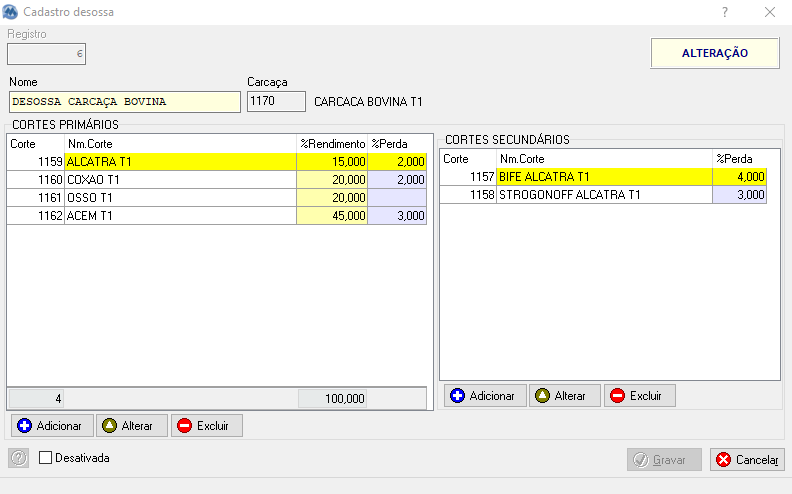This screenshot has height=494, width=792.
Task: Click the Nome field with DESOSSA CARCAÇA BOVINA
Action: click(x=125, y=102)
